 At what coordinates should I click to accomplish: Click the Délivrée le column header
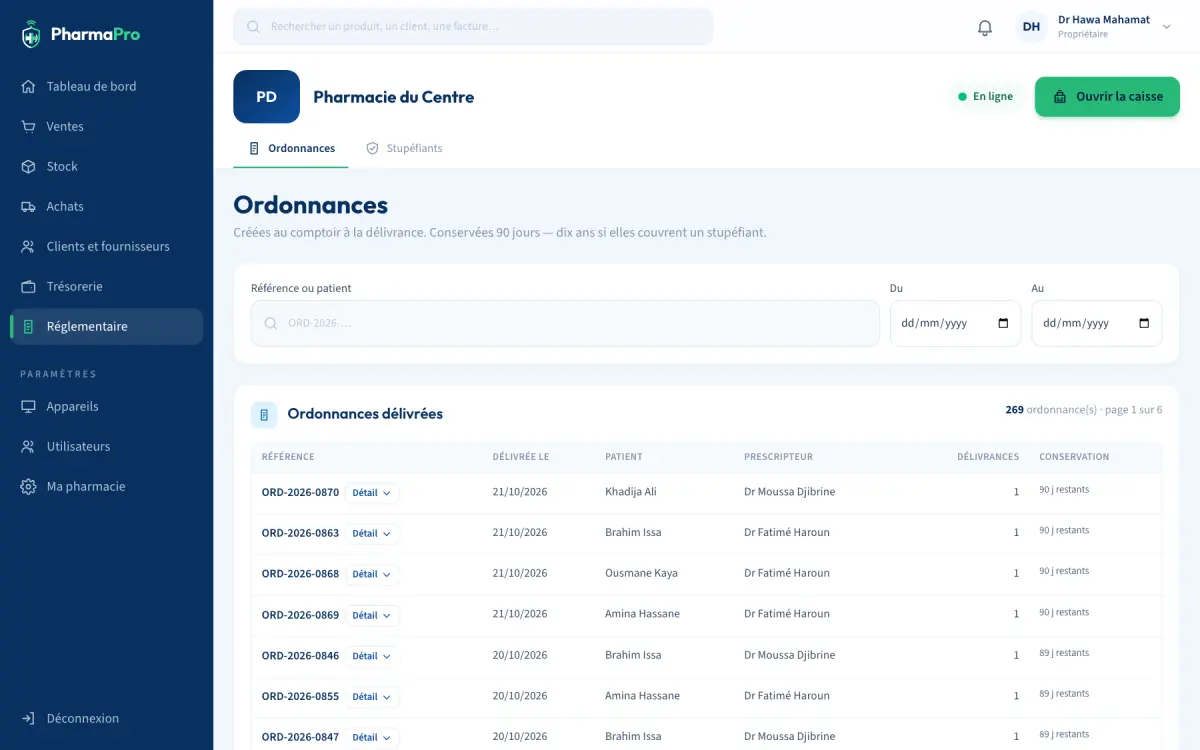(x=521, y=457)
